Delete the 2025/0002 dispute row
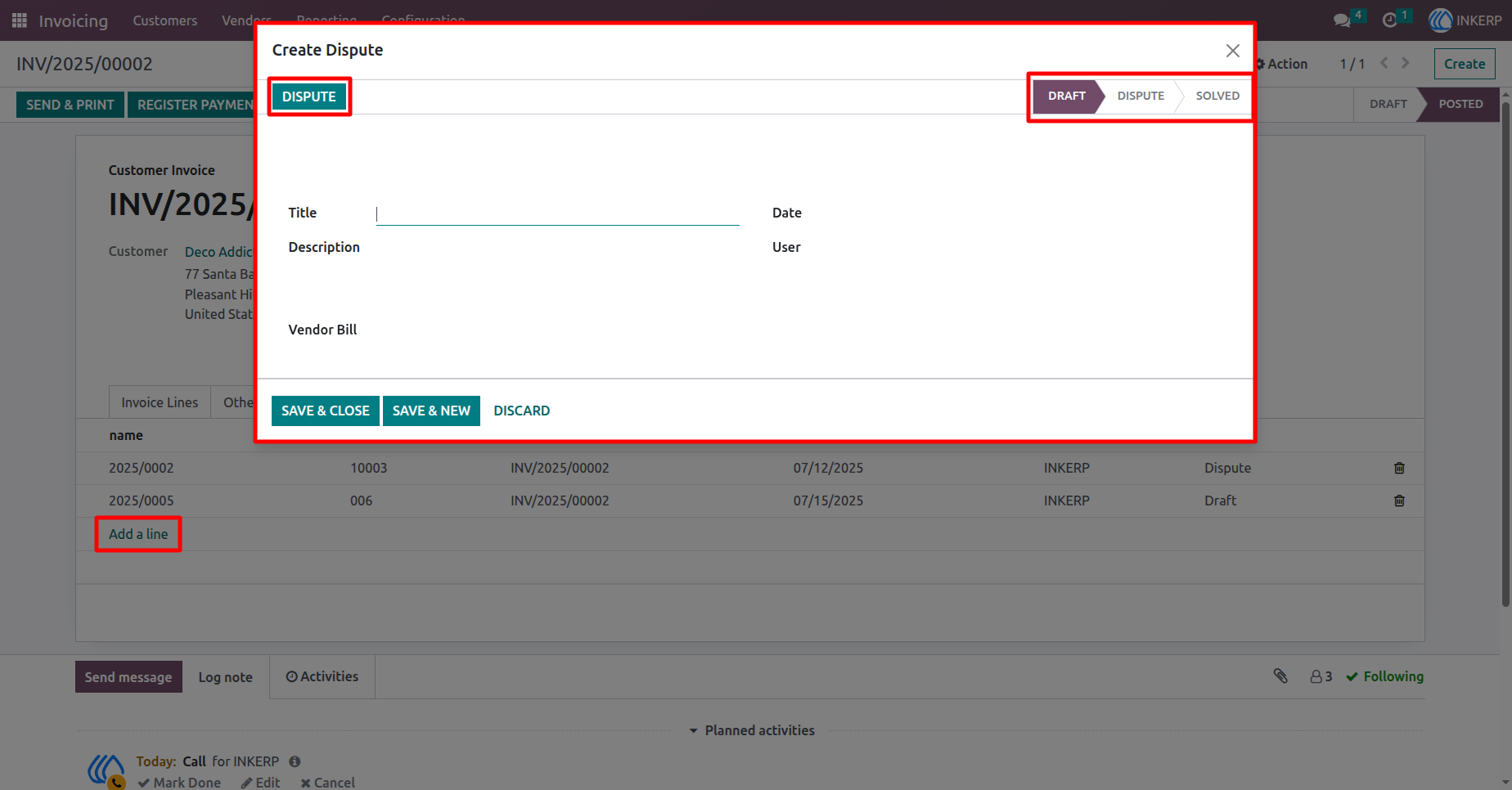Viewport: 1512px width, 790px height. click(1399, 468)
